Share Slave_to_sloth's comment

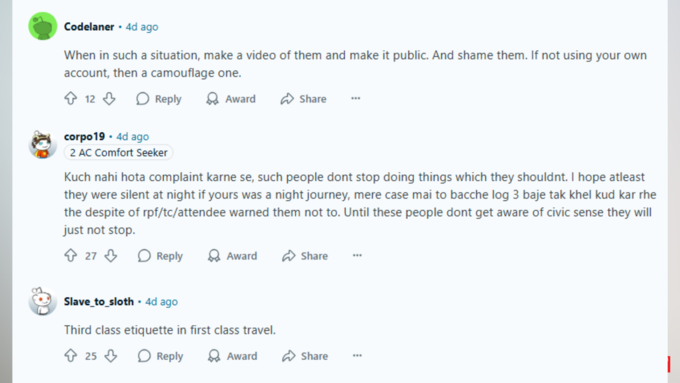click(305, 356)
